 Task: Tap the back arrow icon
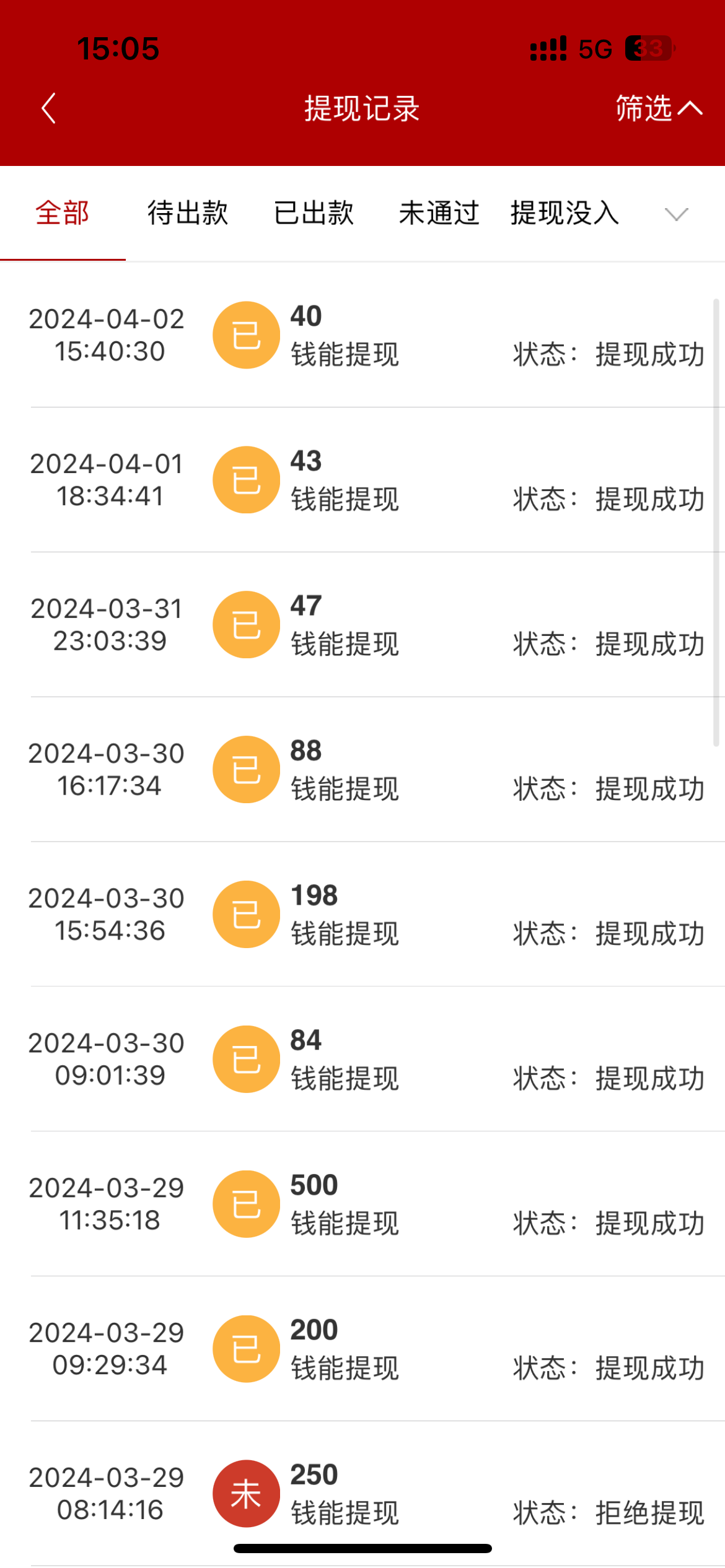48,108
